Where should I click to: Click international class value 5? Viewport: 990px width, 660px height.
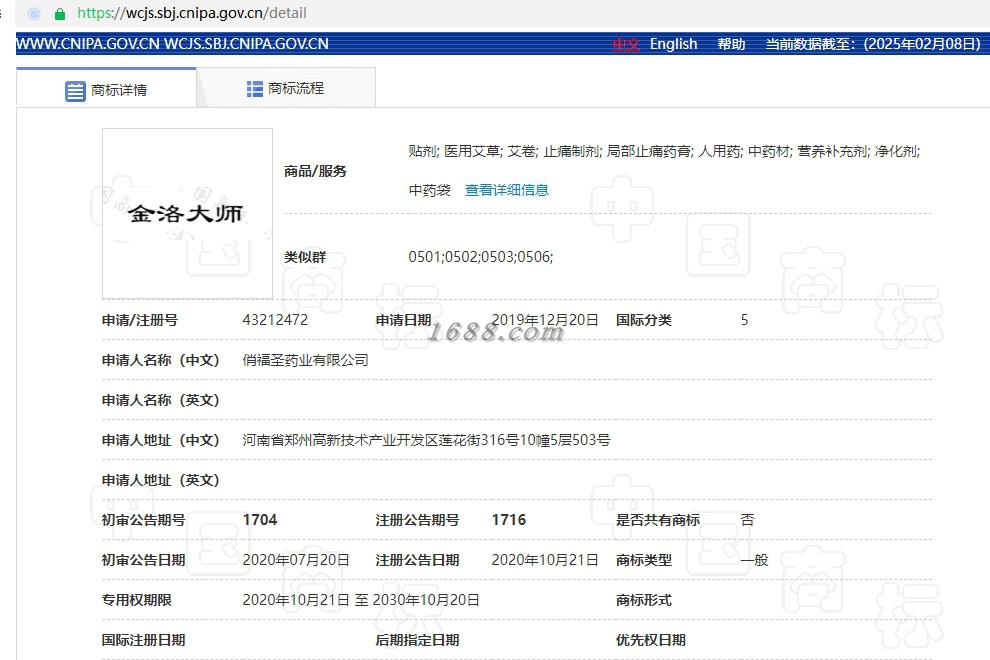click(x=744, y=320)
